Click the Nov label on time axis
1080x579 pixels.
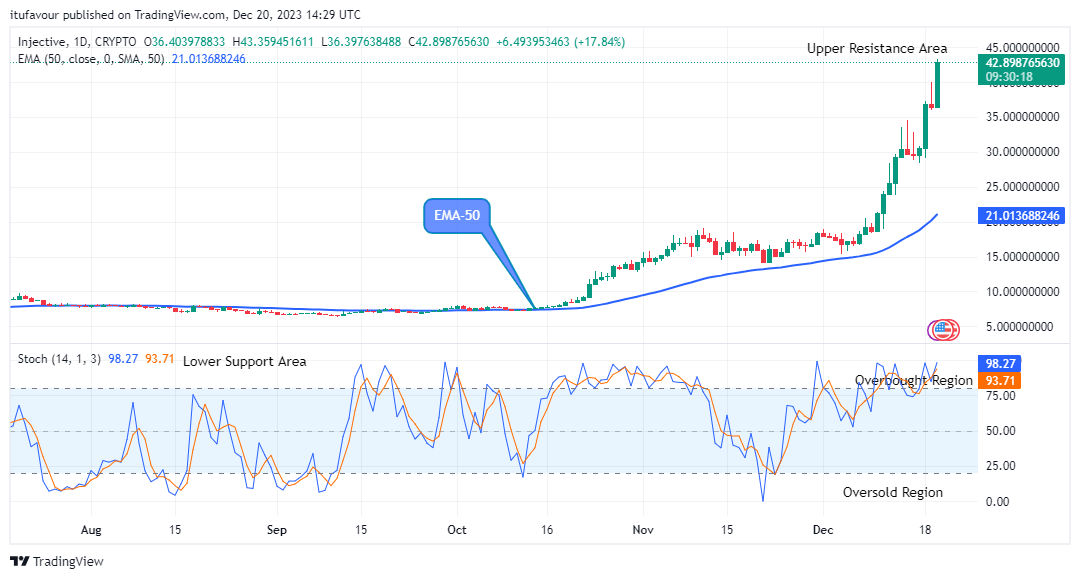tap(643, 528)
